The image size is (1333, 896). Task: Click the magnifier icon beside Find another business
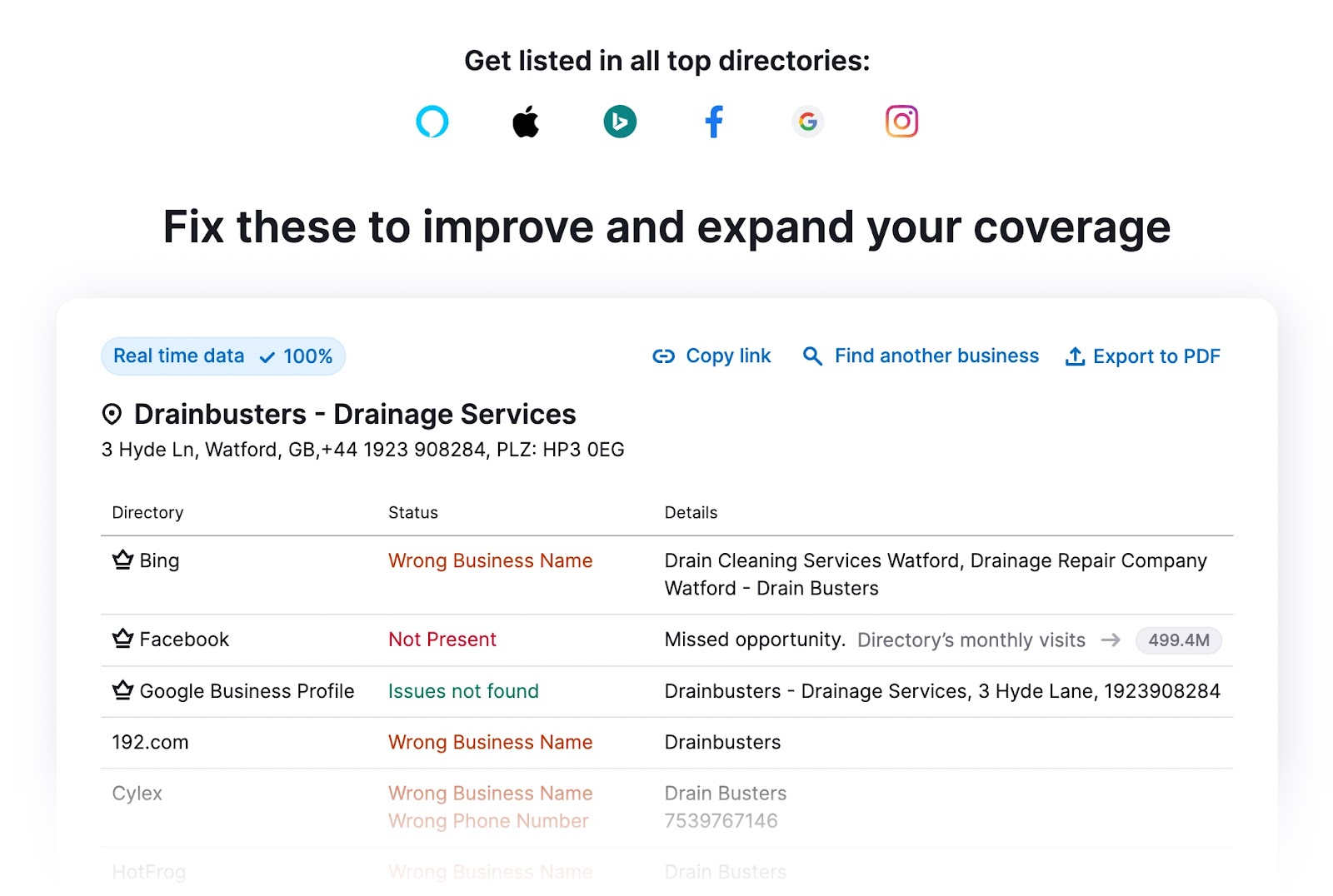click(x=811, y=356)
